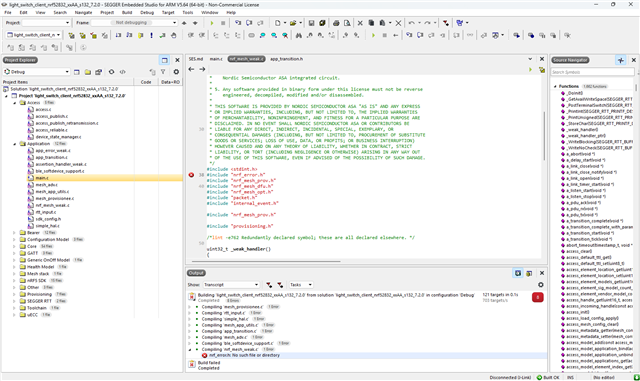The width and height of the screenshot is (640, 381).
Task: Click the green Start Debugging arrow beside Frame
Action: pos(211,23)
